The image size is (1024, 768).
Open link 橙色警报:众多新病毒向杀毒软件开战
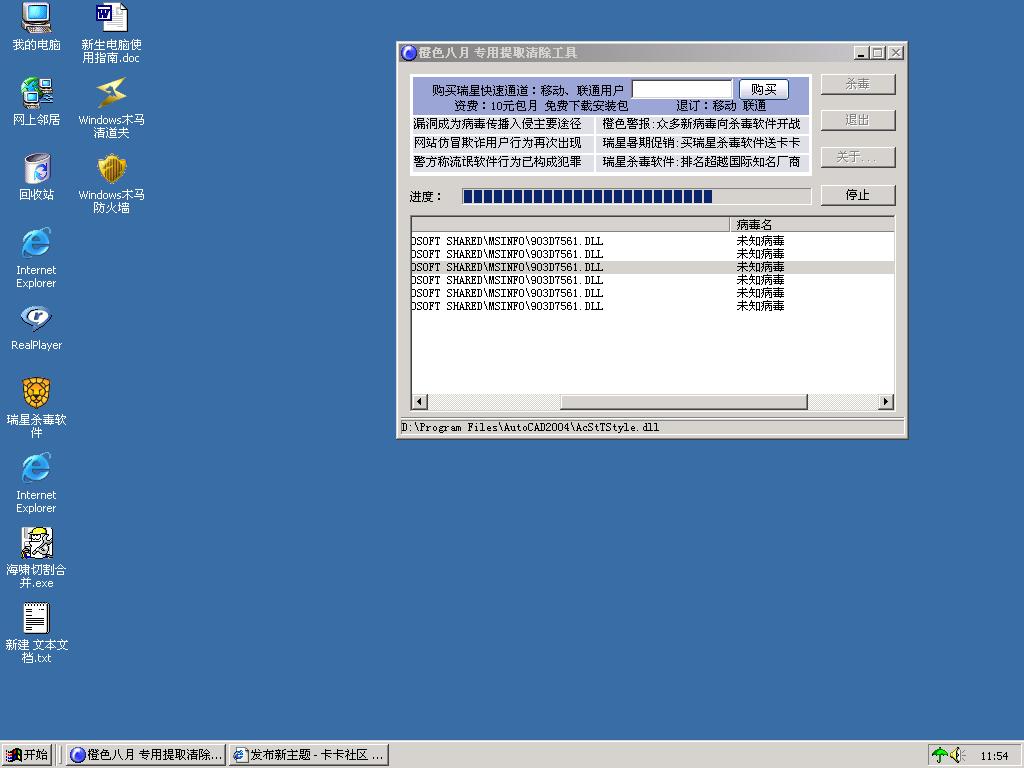pyautogui.click(x=701, y=124)
